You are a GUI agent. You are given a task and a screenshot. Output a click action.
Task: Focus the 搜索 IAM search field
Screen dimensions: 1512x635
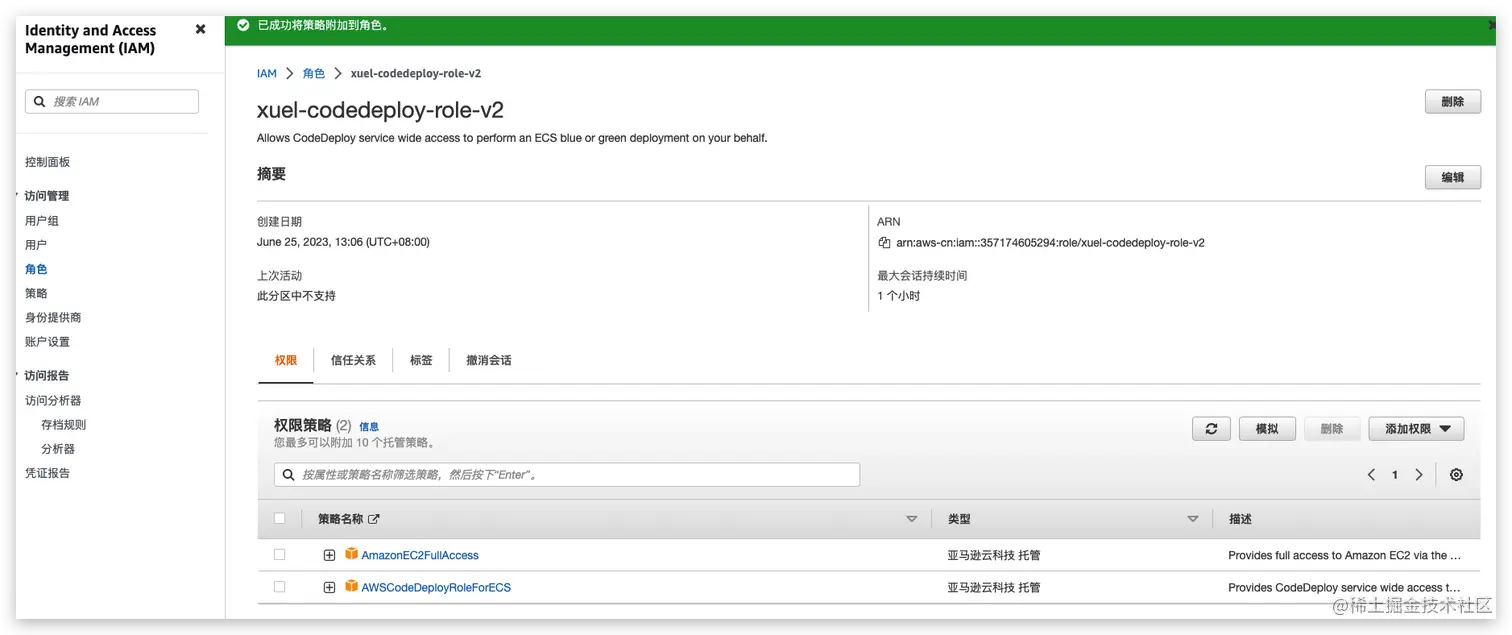point(112,102)
